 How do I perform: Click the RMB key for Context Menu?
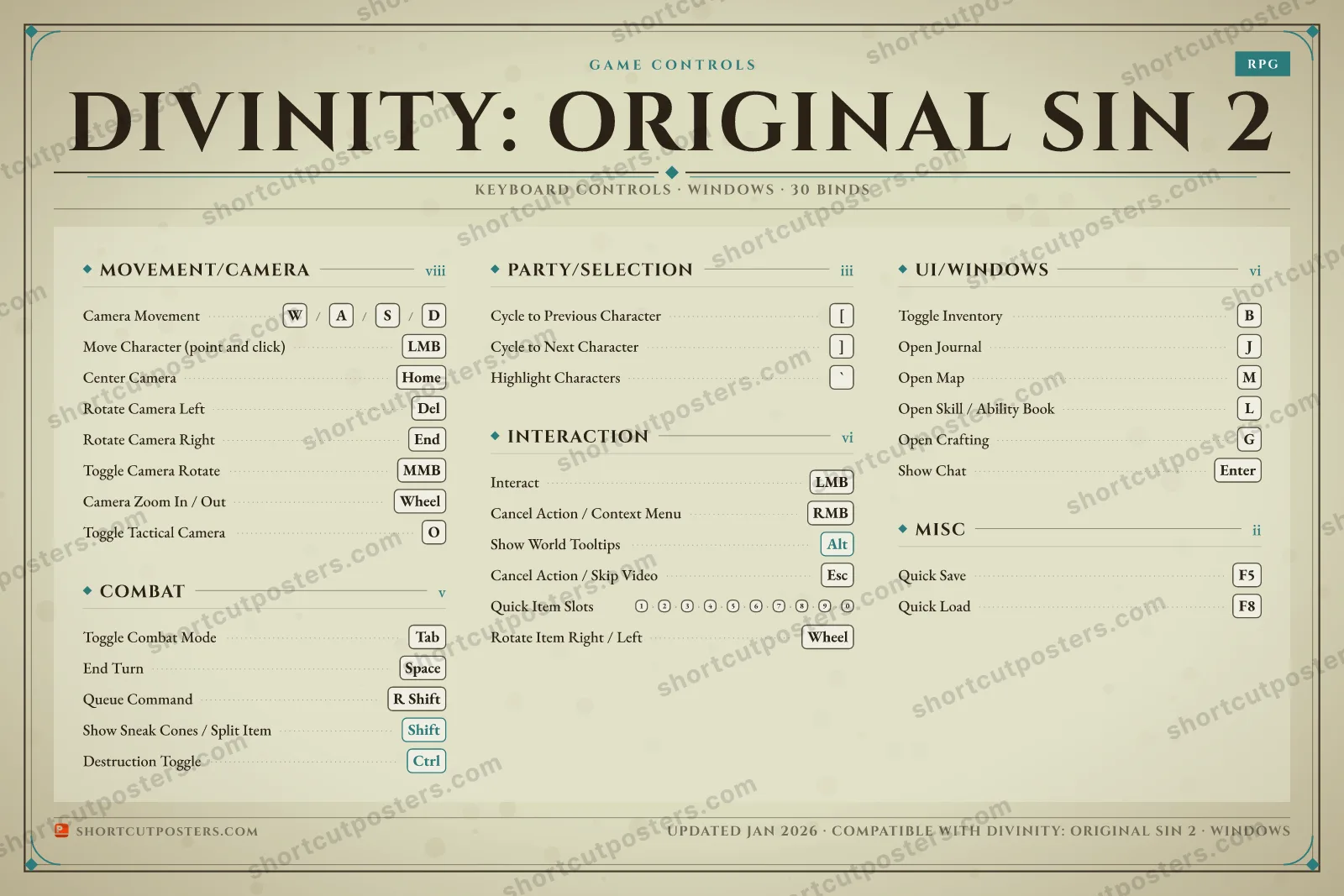click(831, 513)
